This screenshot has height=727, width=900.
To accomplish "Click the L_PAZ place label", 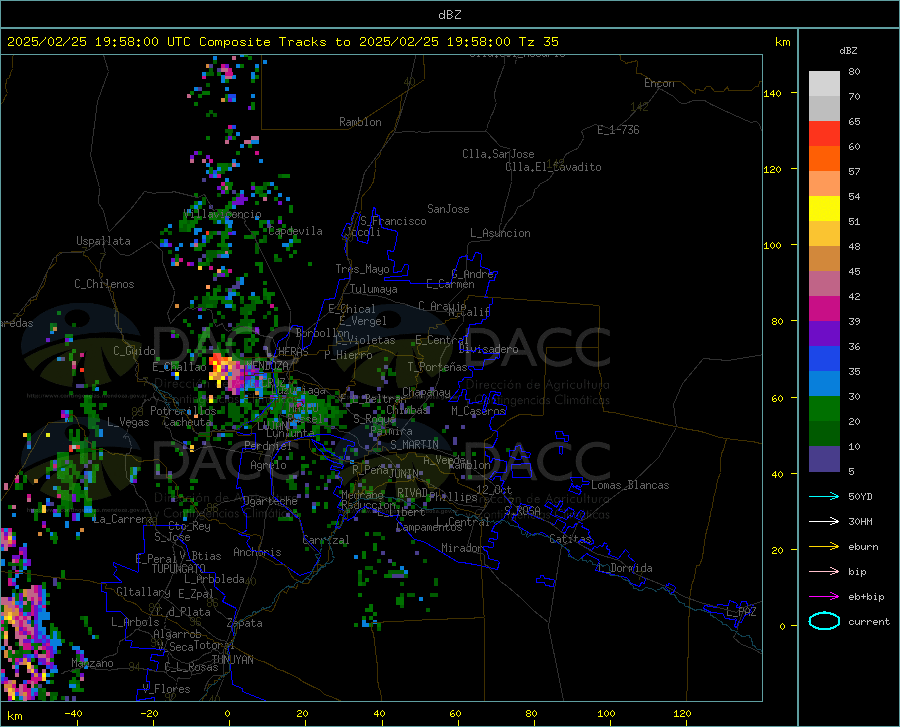I will 741,612.
